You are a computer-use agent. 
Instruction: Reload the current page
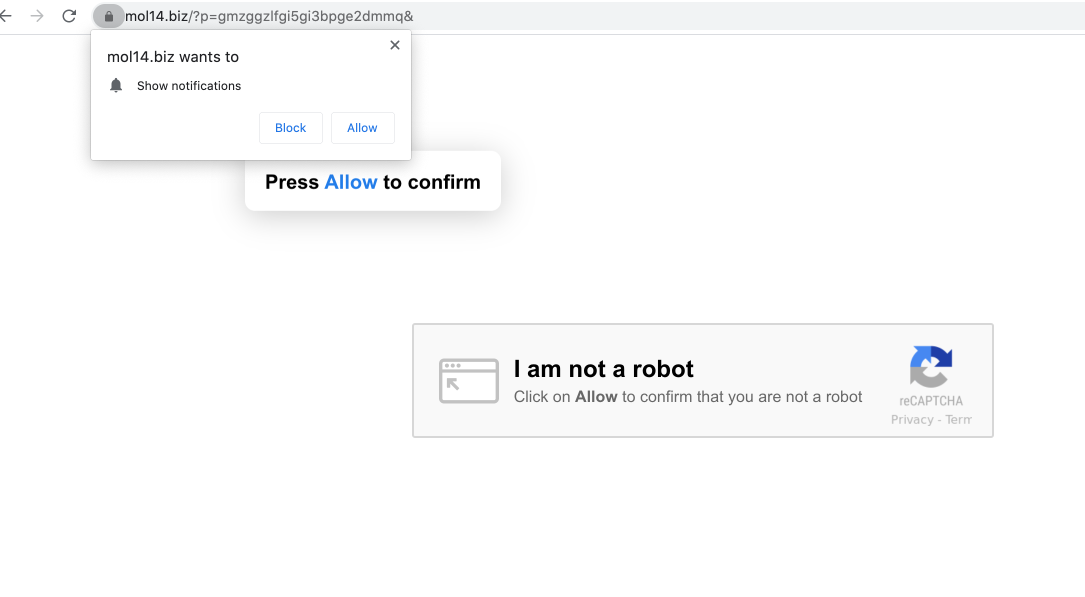pos(69,16)
